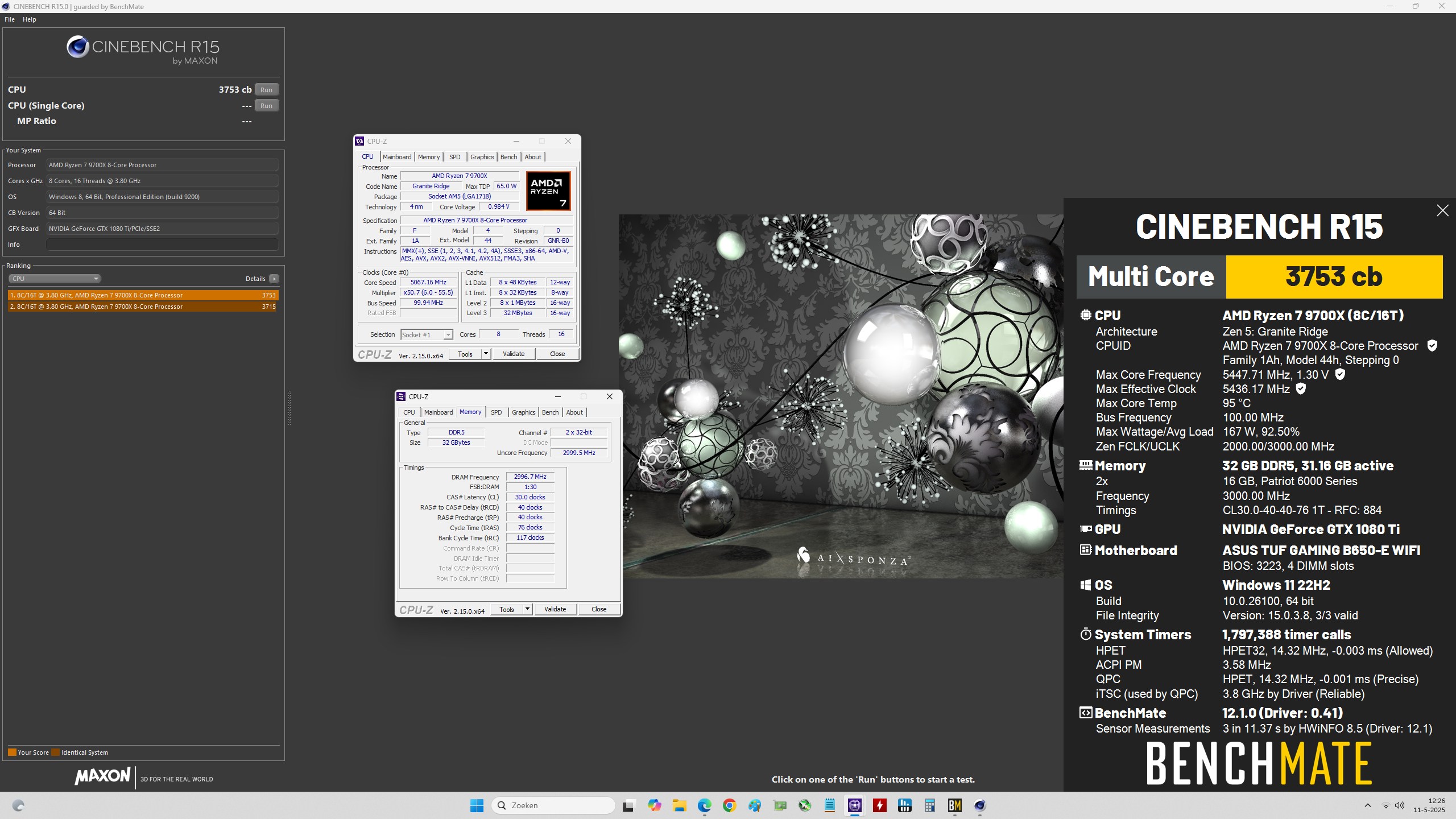Click verified shield icon next to CPUID

(1432, 346)
